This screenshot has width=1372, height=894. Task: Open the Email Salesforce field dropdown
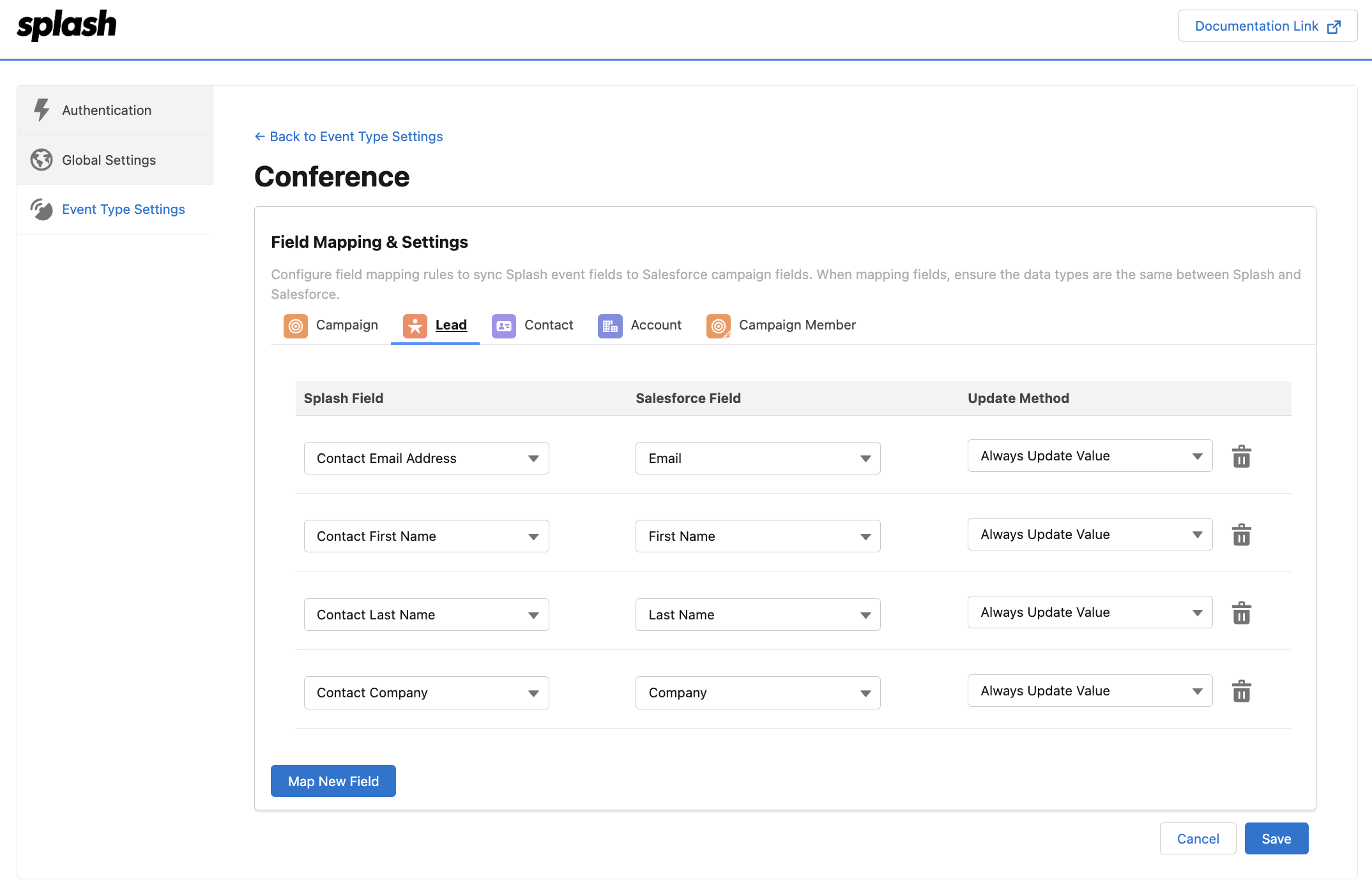(758, 458)
